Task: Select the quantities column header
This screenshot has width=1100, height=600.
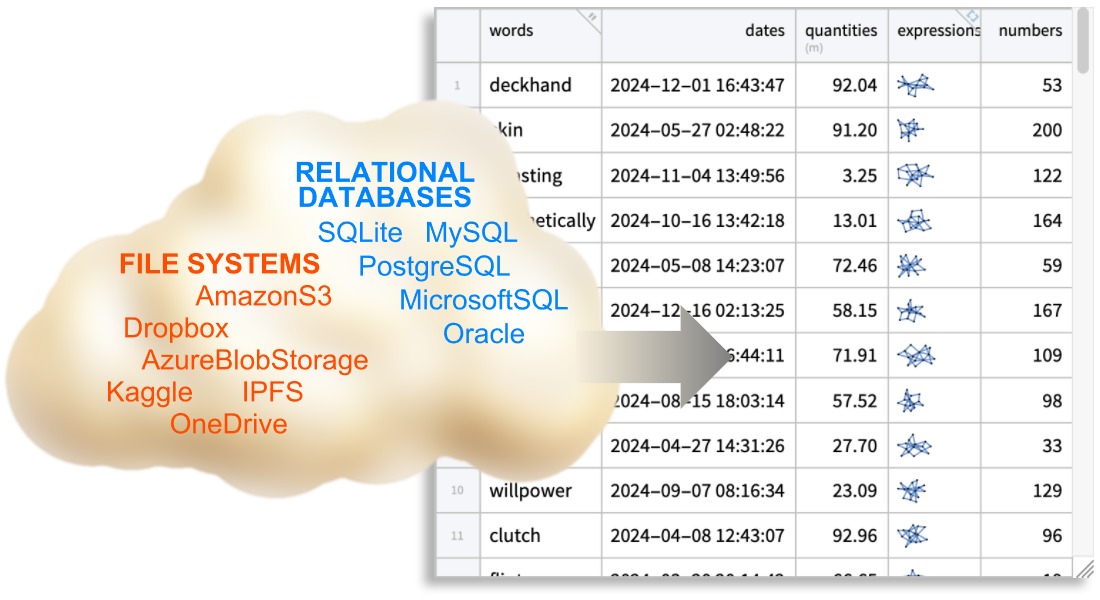Action: point(841,31)
